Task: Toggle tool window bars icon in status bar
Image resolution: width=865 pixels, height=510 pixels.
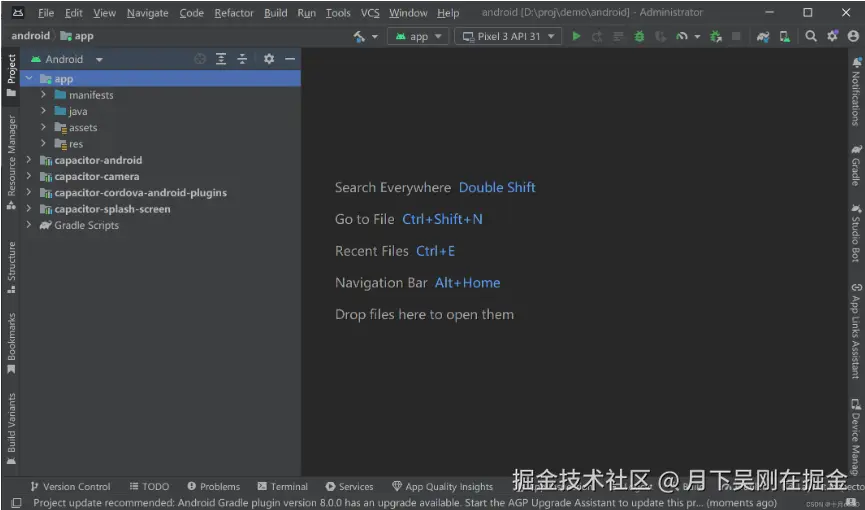Action: [x=17, y=503]
